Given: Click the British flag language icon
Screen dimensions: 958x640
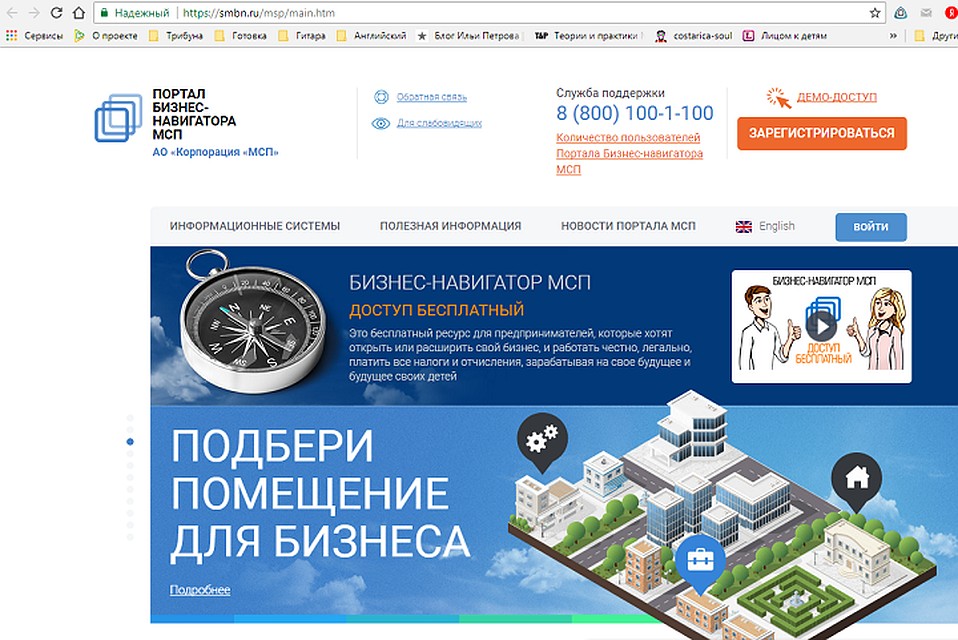Looking at the screenshot, I should 744,227.
